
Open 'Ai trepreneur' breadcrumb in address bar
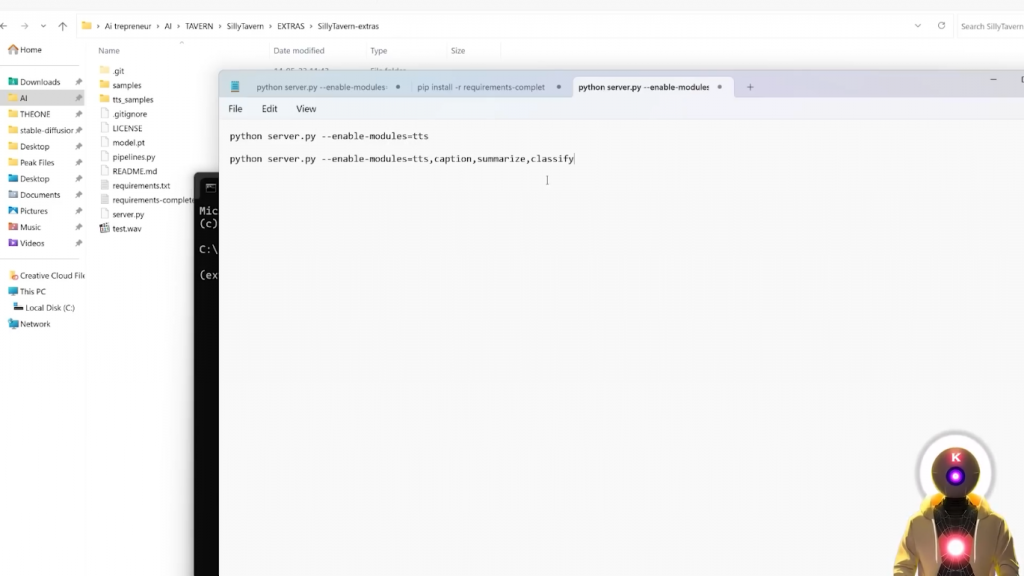[x=128, y=26]
